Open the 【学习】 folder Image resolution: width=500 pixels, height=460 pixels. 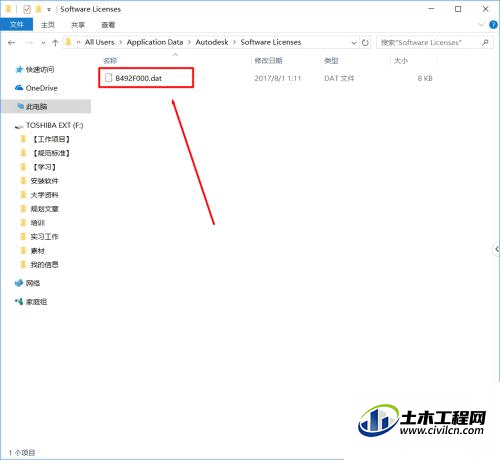(x=44, y=167)
